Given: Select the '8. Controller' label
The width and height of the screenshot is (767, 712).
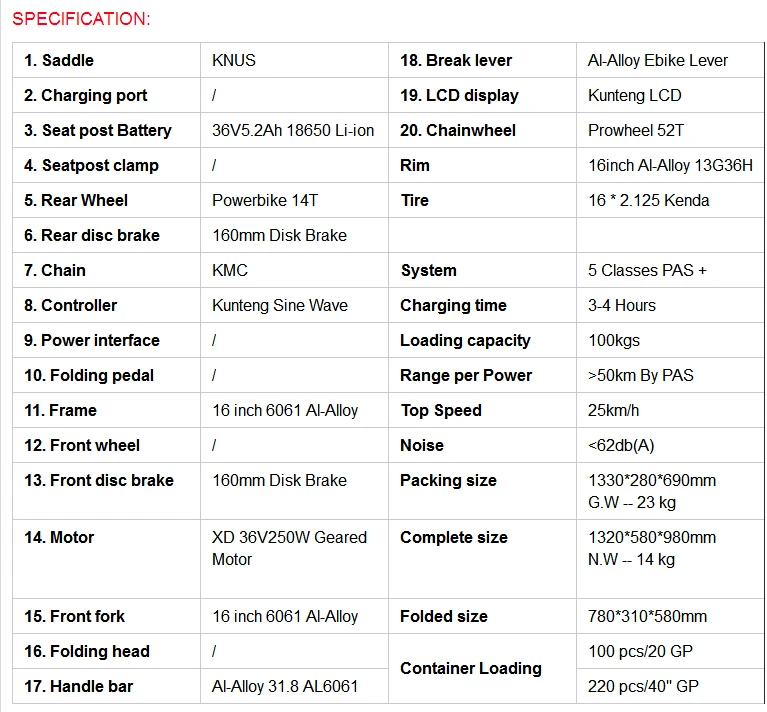Looking at the screenshot, I should pyautogui.click(x=70, y=305).
